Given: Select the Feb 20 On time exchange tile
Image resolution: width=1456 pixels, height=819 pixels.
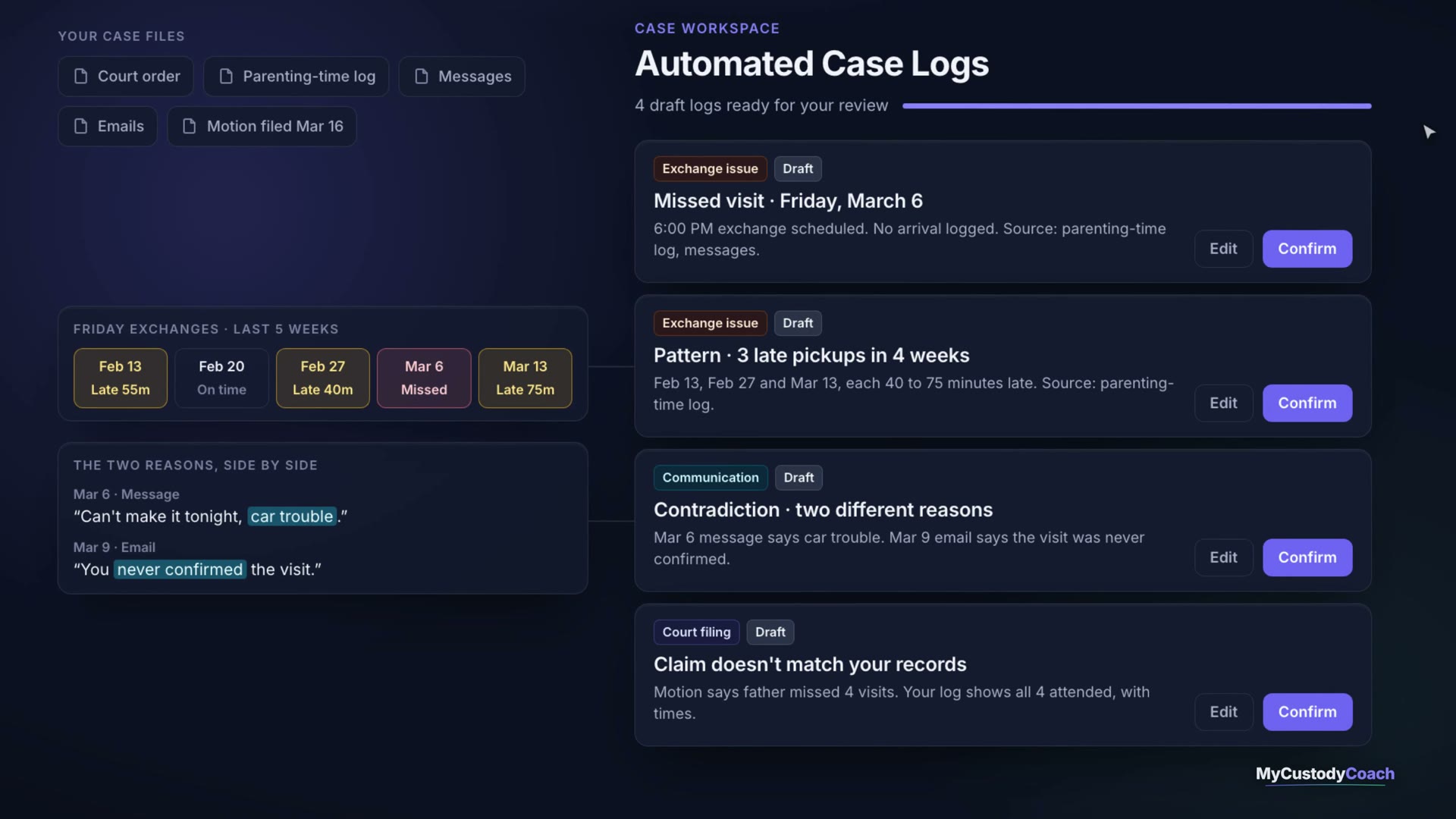Looking at the screenshot, I should pos(221,378).
